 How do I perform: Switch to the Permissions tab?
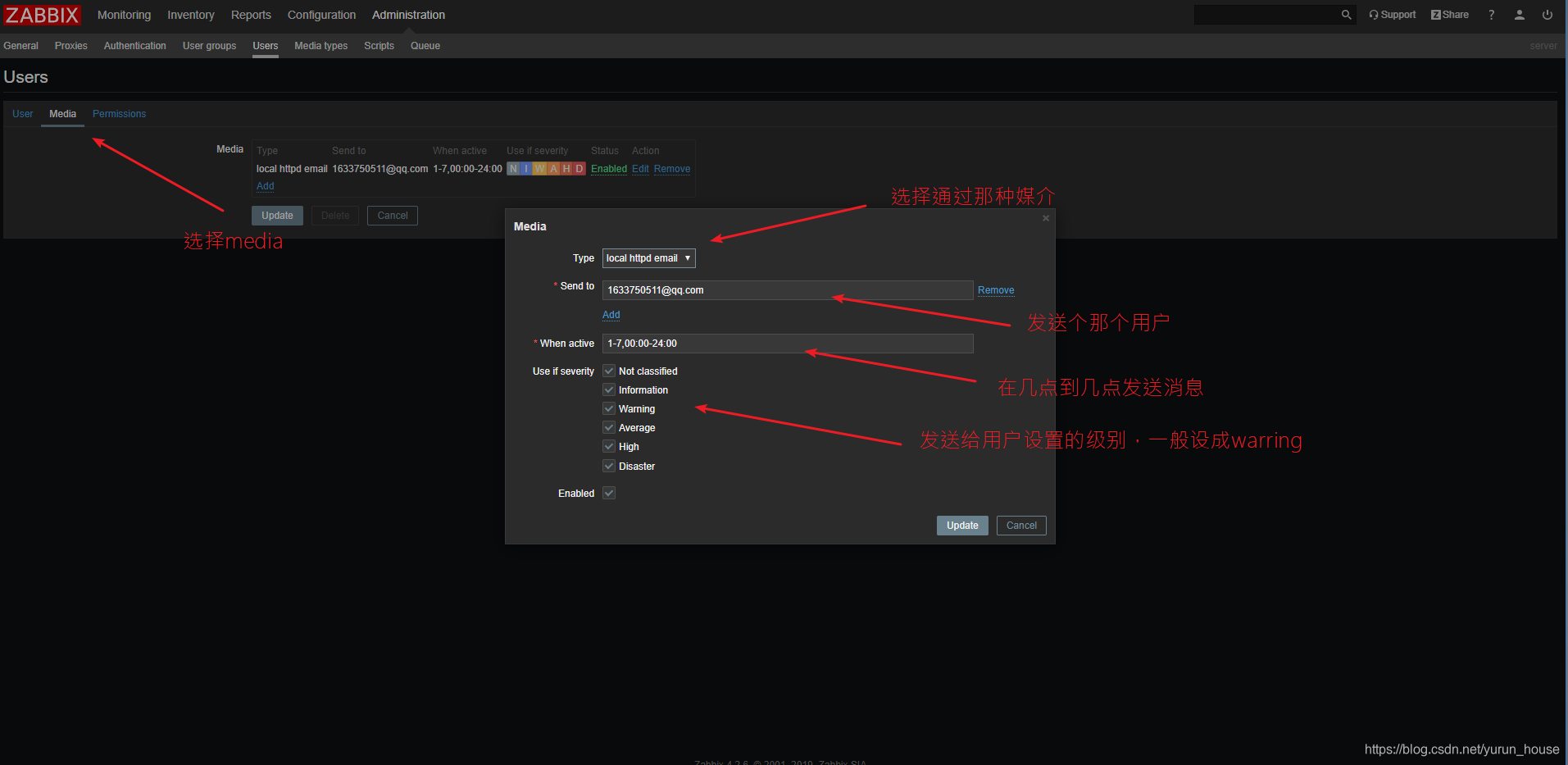click(x=119, y=113)
